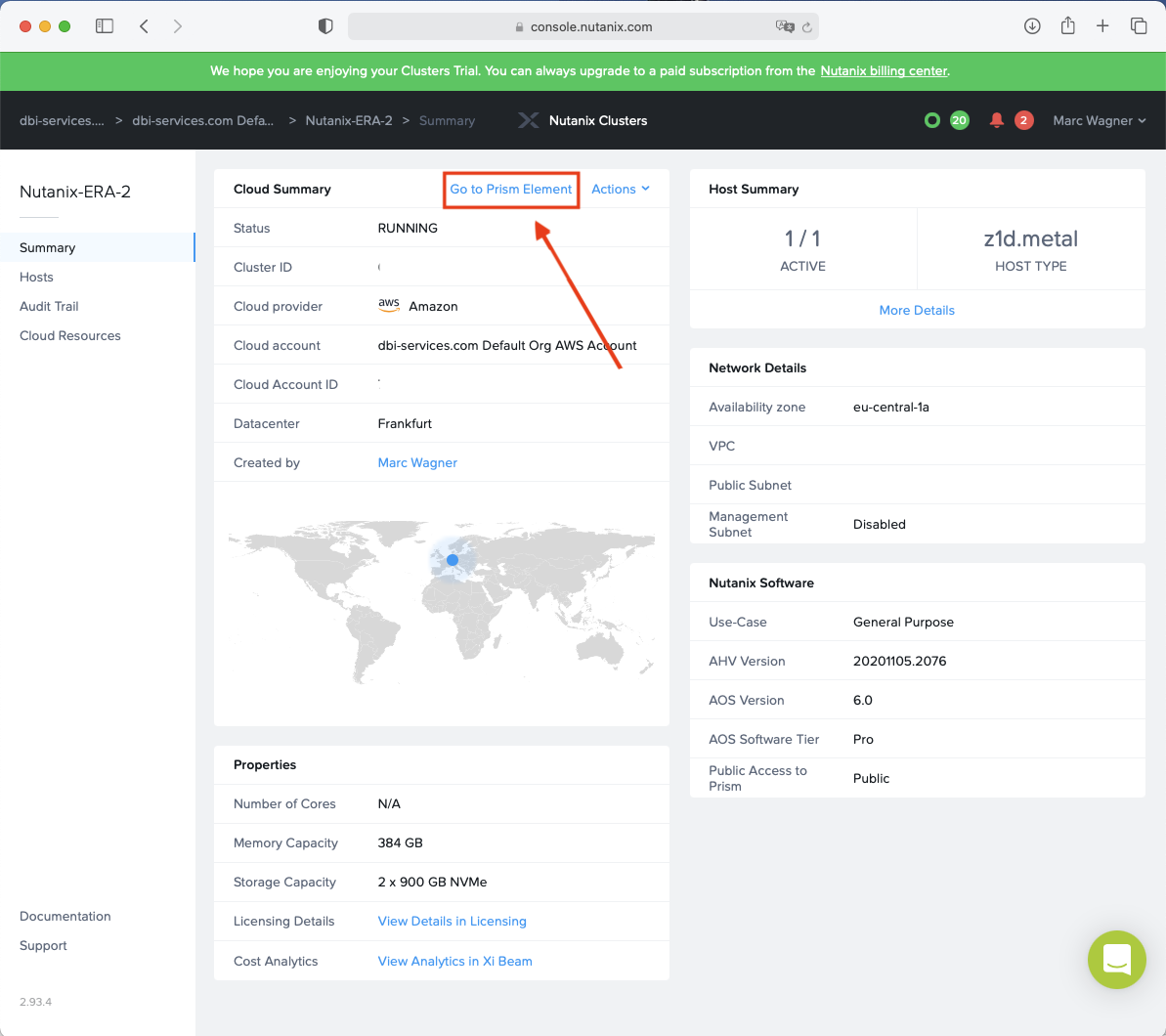Open the green 20 tasks badge
The width and height of the screenshot is (1166, 1036).
959,120
